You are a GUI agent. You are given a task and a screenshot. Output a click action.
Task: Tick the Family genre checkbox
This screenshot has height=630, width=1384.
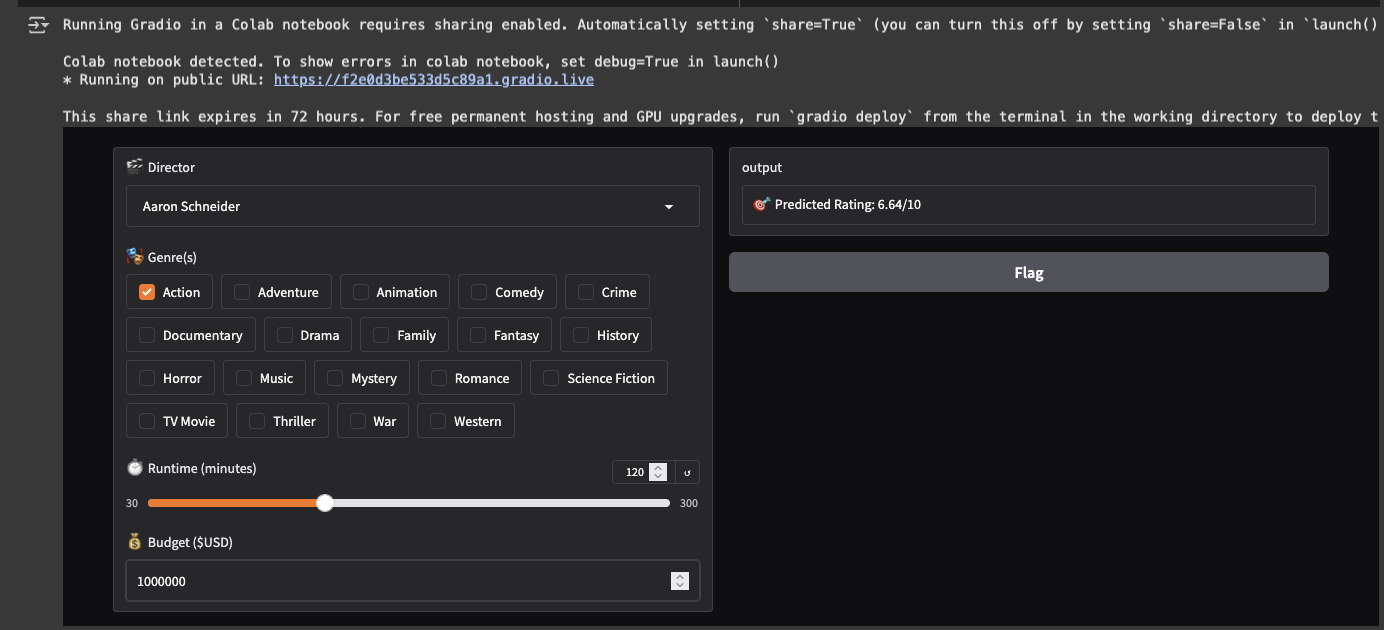pyautogui.click(x=381, y=335)
